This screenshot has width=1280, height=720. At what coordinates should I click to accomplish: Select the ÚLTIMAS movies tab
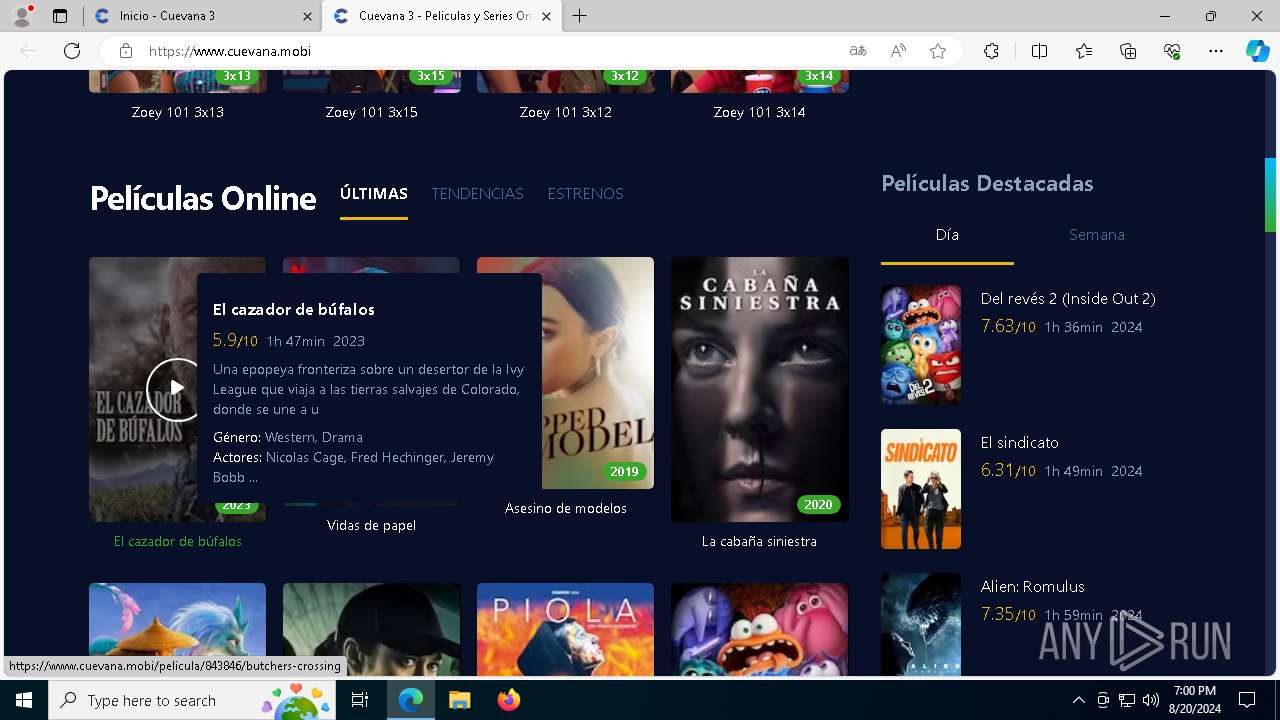tap(374, 194)
